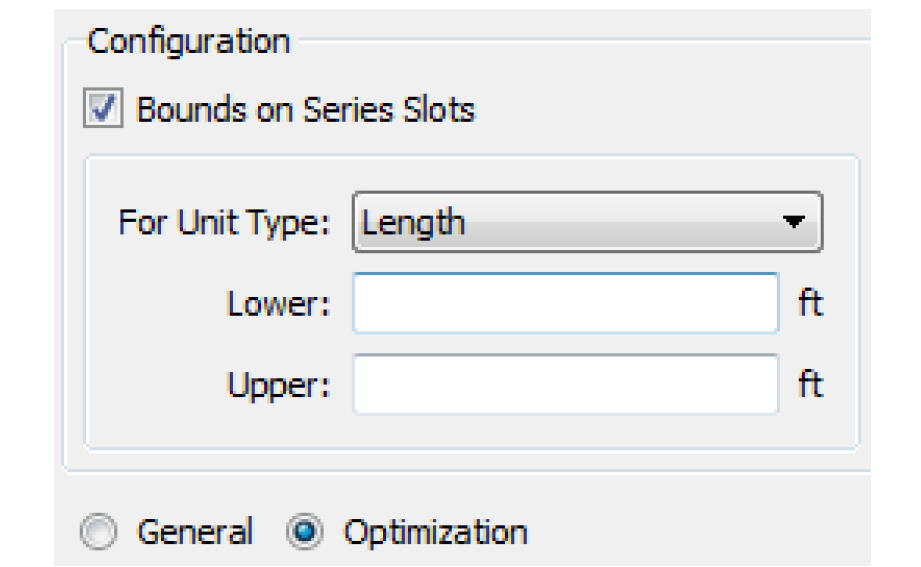Click the left edge of Lower text box
This screenshot has width=921, height=567.
(x=362, y=303)
